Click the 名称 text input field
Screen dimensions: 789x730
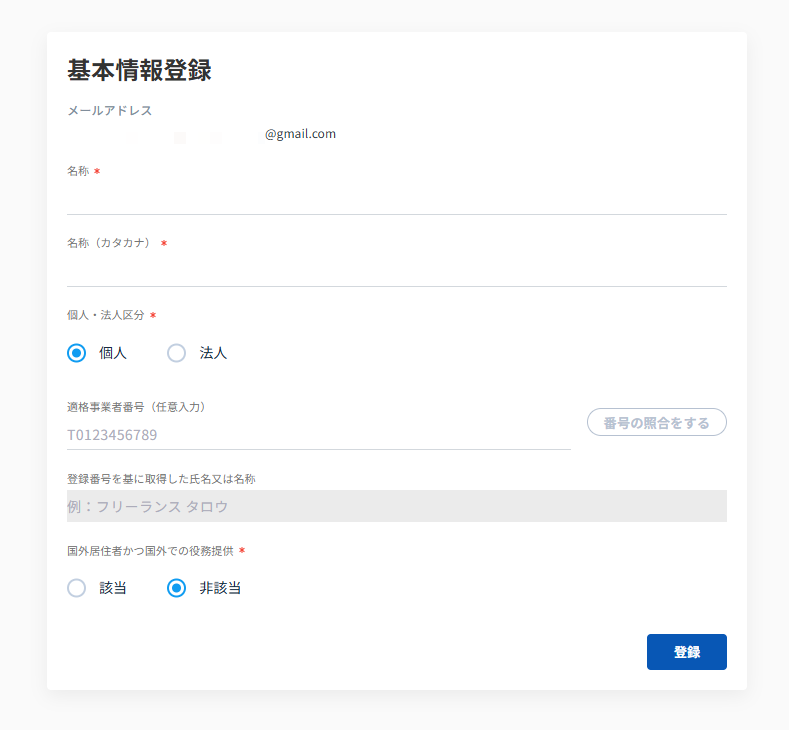396,198
